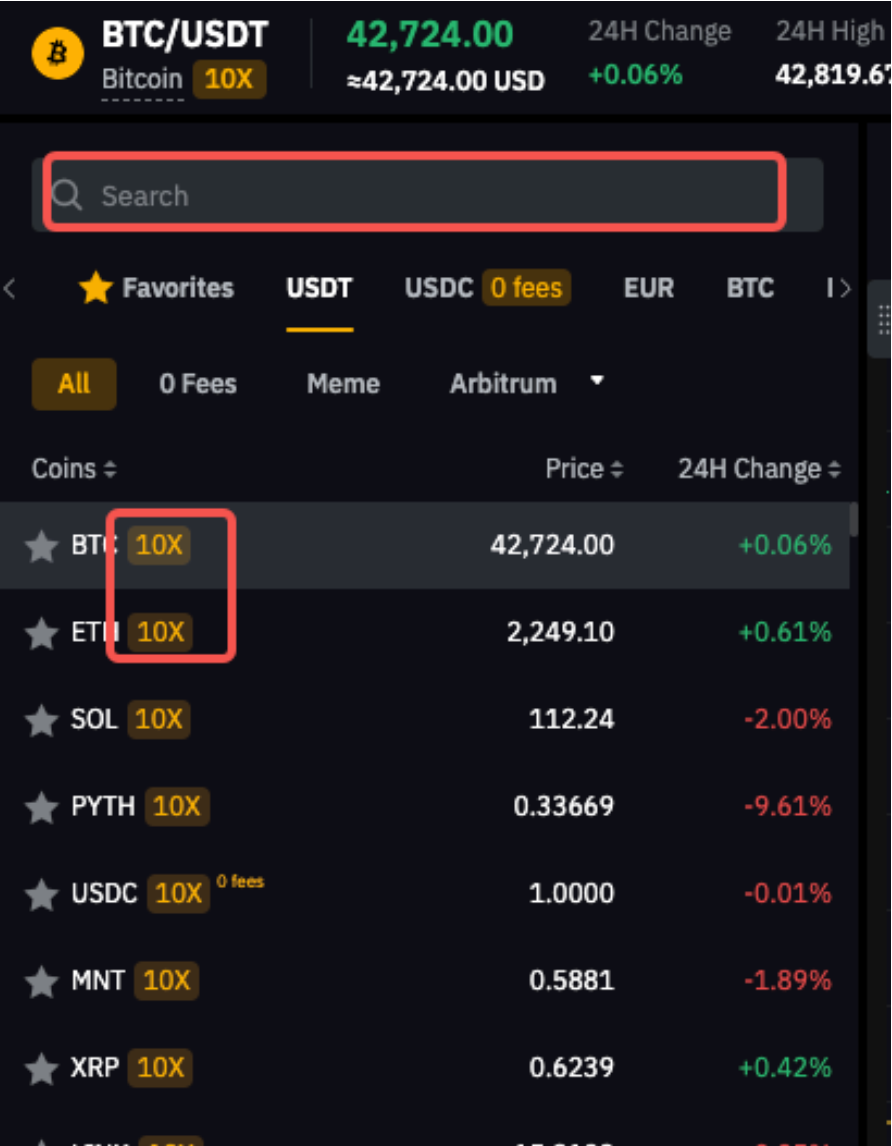Filter by Meme category
Image resolution: width=892 pixels, height=1146 pixels.
[x=343, y=384]
